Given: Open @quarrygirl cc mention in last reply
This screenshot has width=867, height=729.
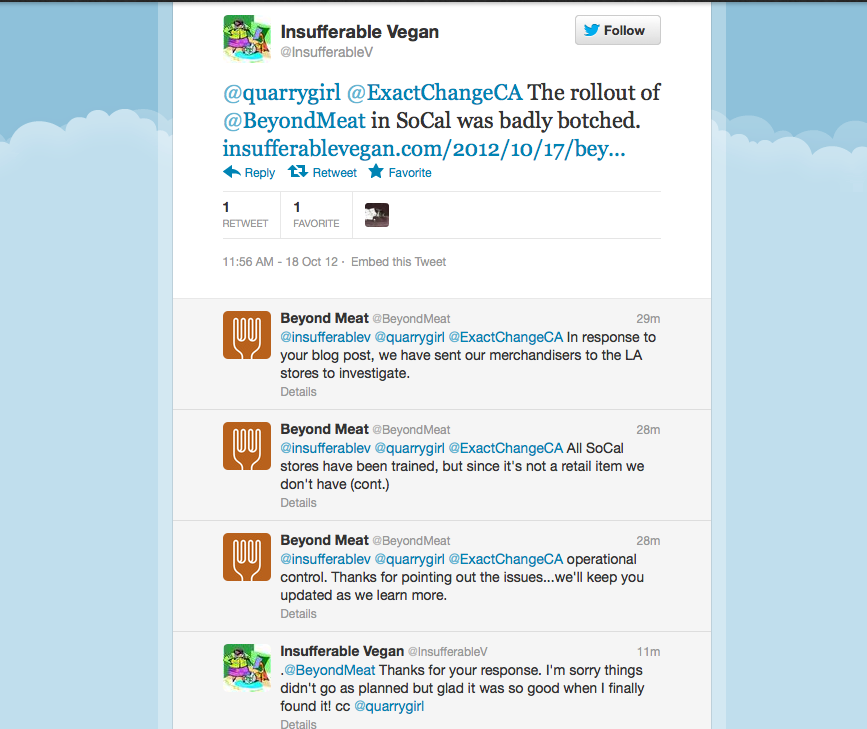Looking at the screenshot, I should 389,706.
